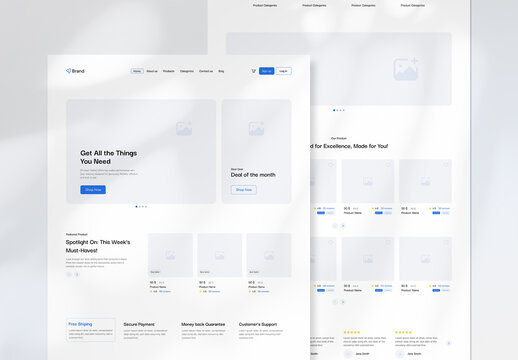Click Shop Now under Deal of the month
Viewport: 518px width, 360px height.
pos(244,190)
